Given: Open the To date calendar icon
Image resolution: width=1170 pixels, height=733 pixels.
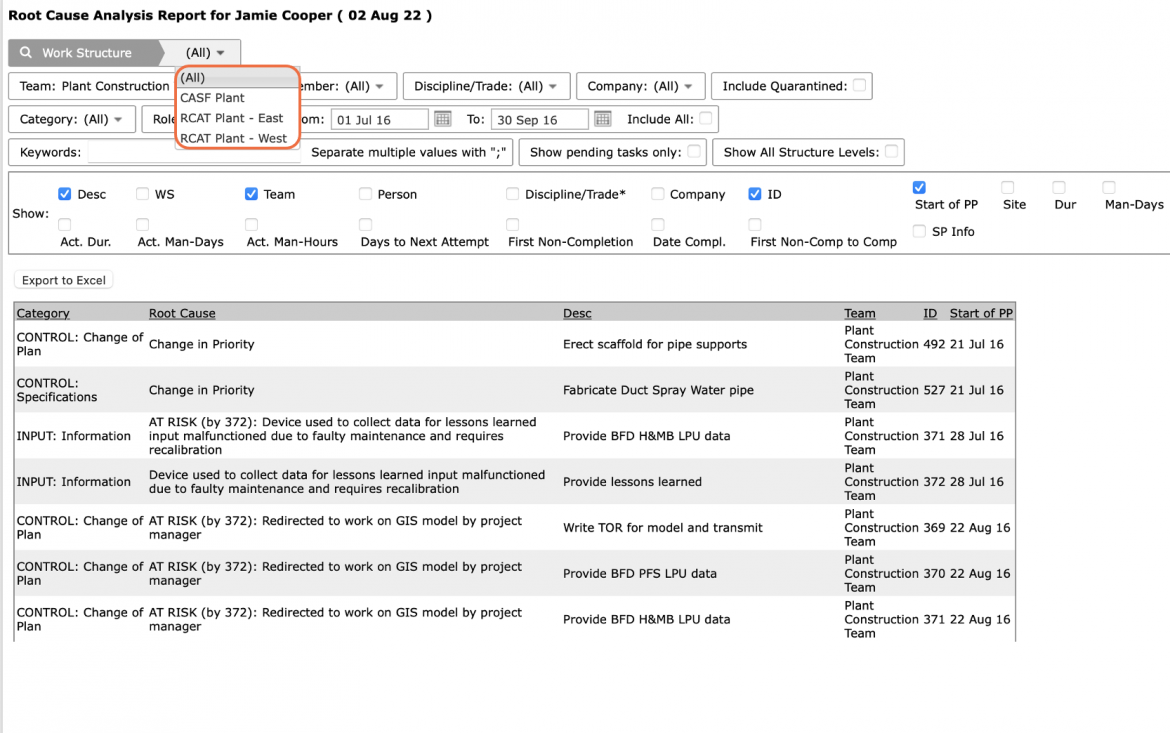Looking at the screenshot, I should point(603,119).
